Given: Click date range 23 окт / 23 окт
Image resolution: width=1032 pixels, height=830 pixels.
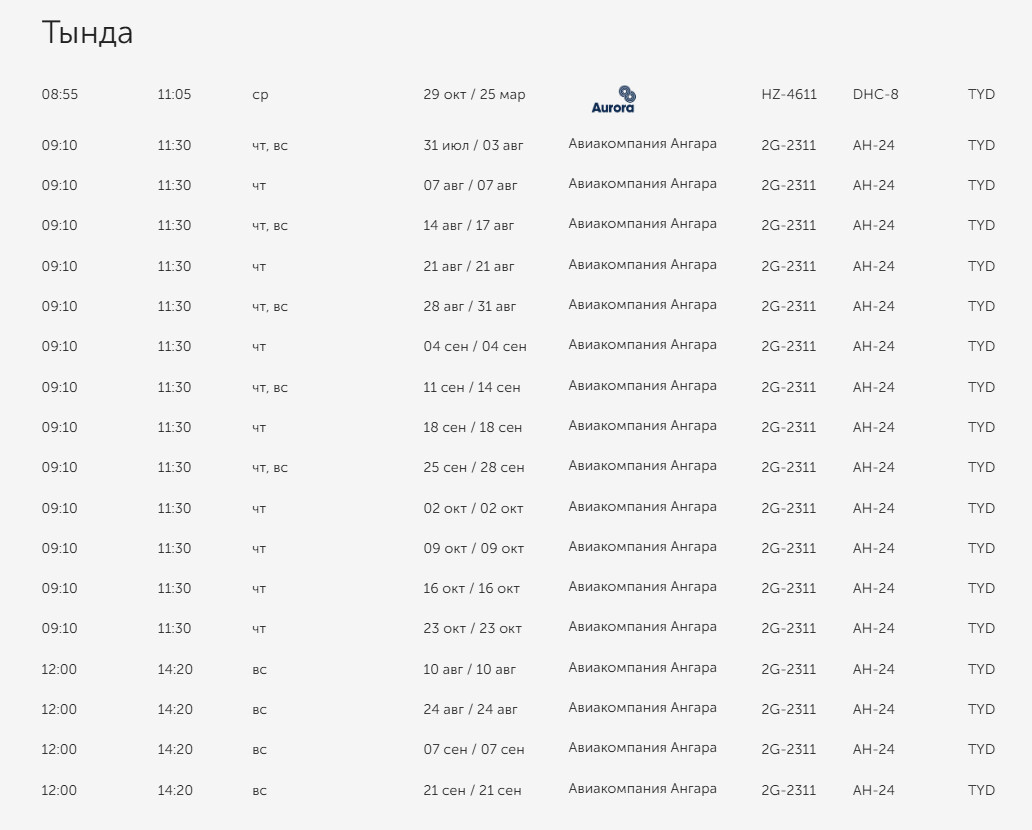Looking at the screenshot, I should (472, 629).
